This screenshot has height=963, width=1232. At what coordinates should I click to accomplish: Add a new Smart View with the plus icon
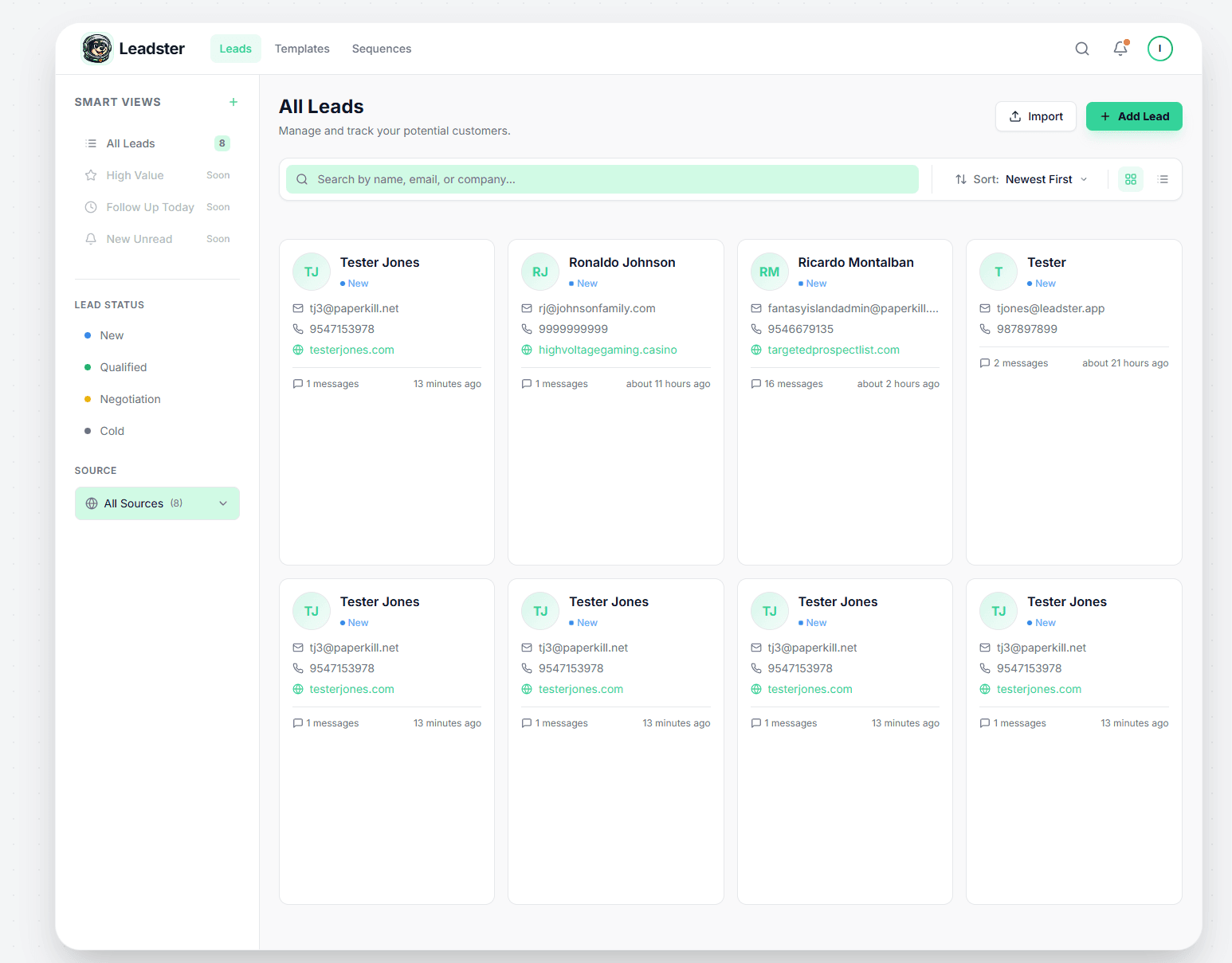(233, 102)
